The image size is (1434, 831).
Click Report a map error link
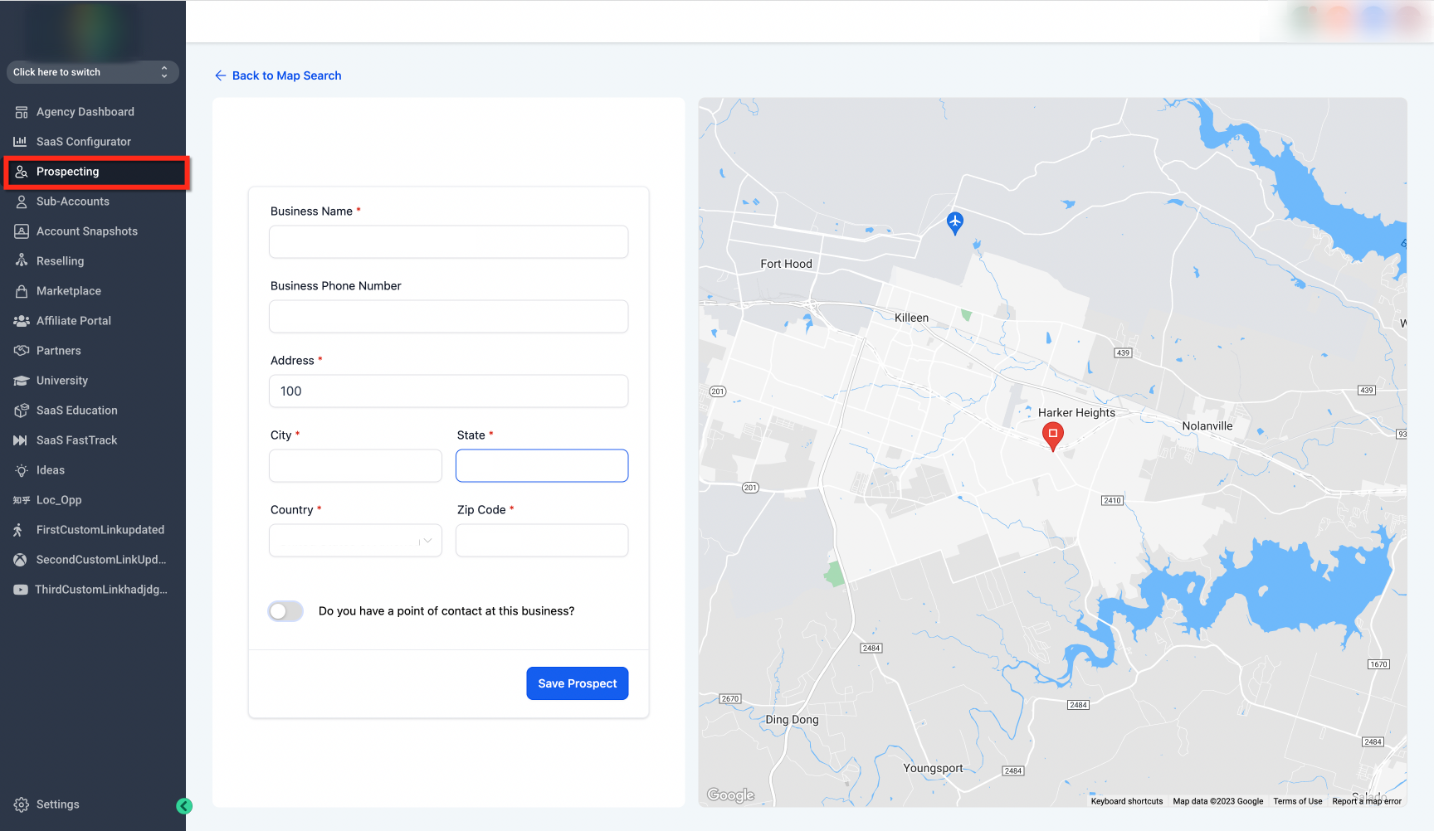coord(1367,801)
